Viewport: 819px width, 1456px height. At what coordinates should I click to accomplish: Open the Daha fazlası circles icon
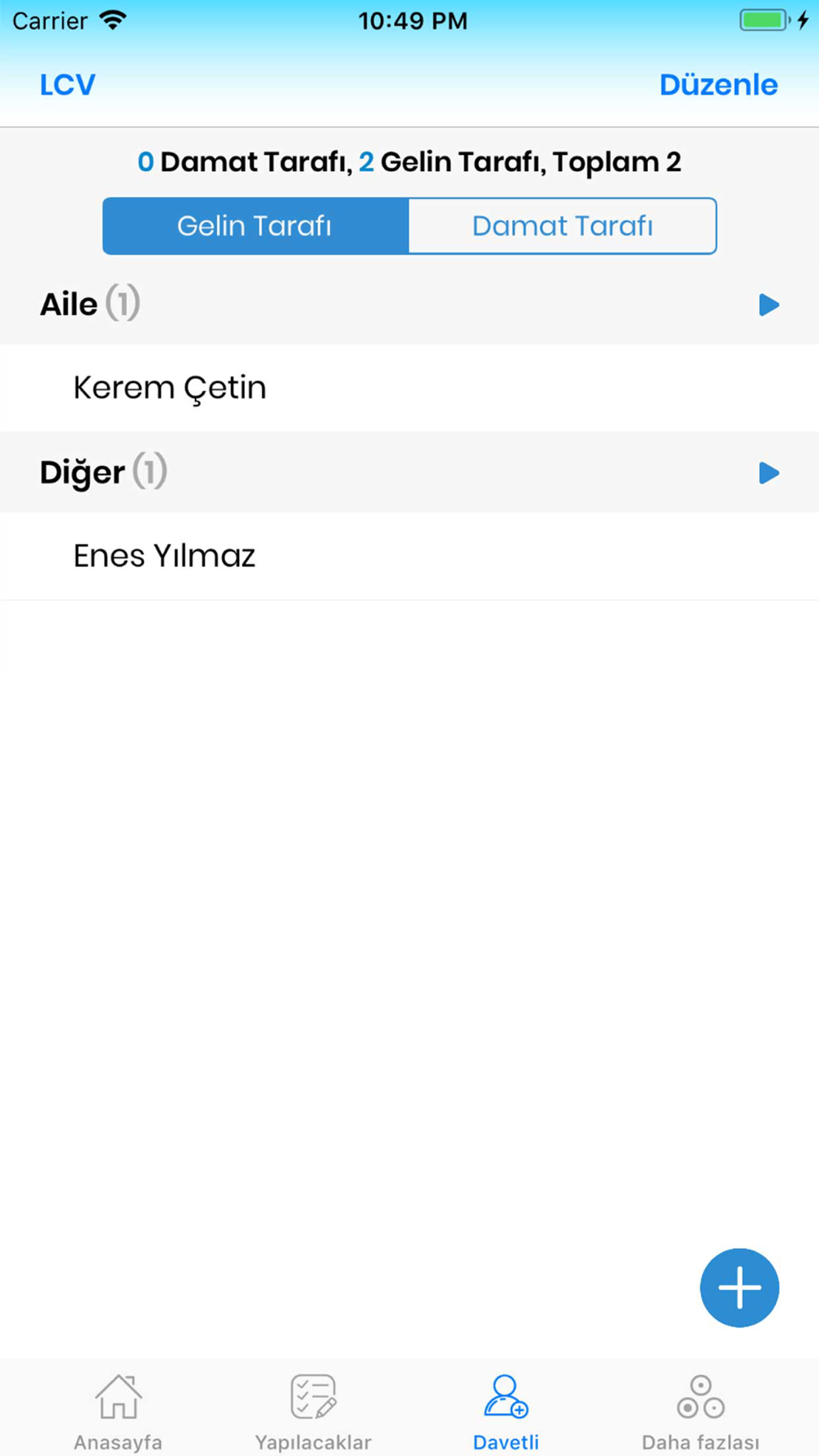coord(700,1396)
